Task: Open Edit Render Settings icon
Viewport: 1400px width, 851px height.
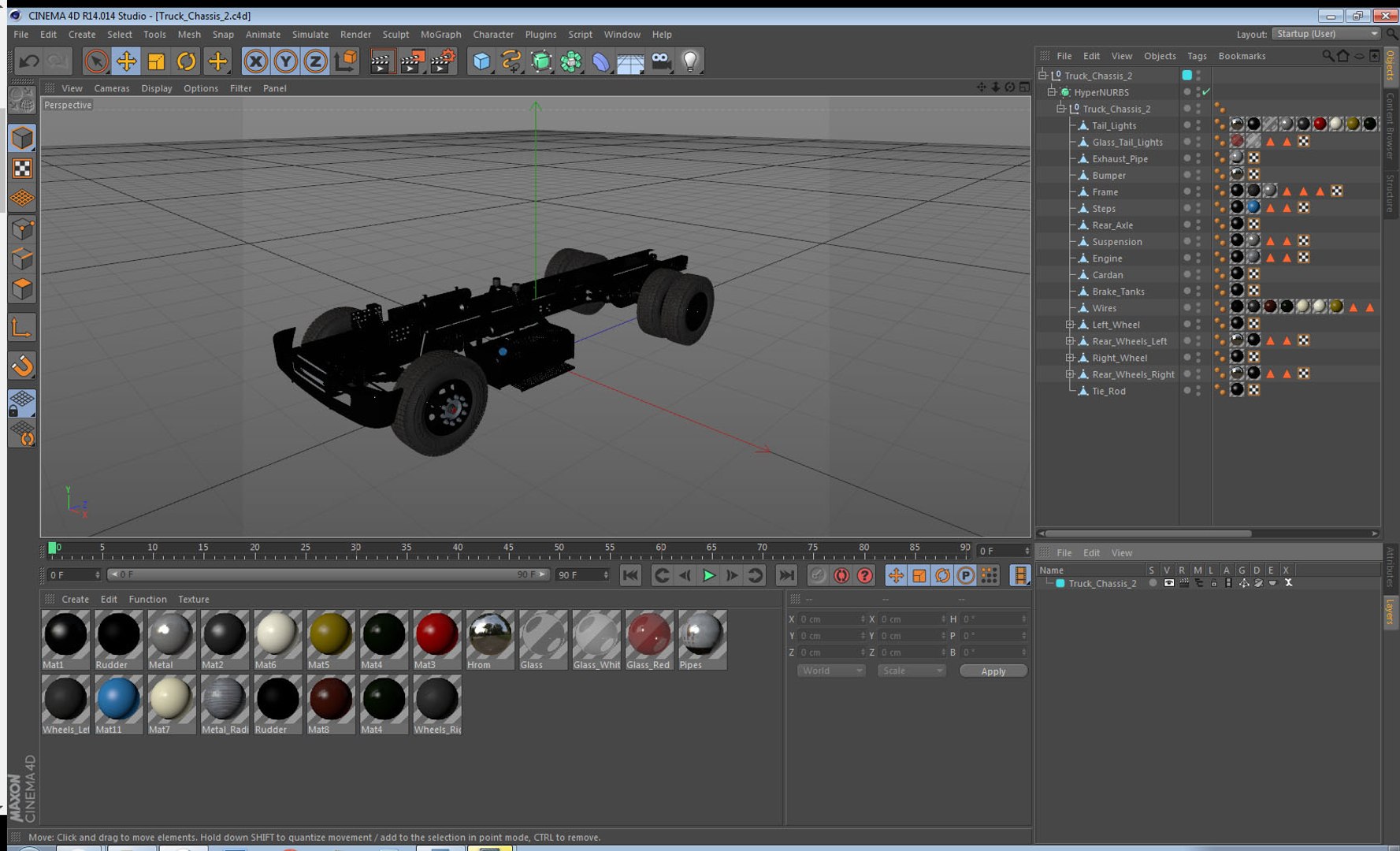Action: pos(443,61)
